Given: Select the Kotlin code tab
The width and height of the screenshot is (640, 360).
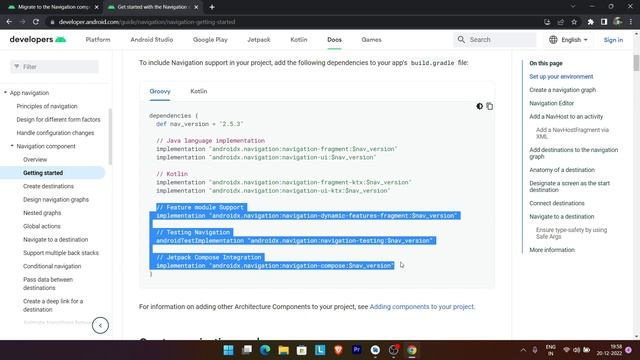Looking at the screenshot, I should click(x=199, y=91).
